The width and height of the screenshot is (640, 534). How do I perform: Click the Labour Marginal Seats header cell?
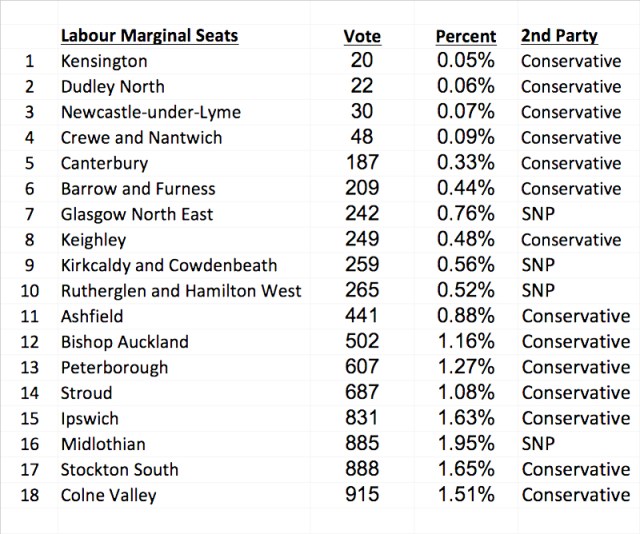pyautogui.click(x=149, y=36)
